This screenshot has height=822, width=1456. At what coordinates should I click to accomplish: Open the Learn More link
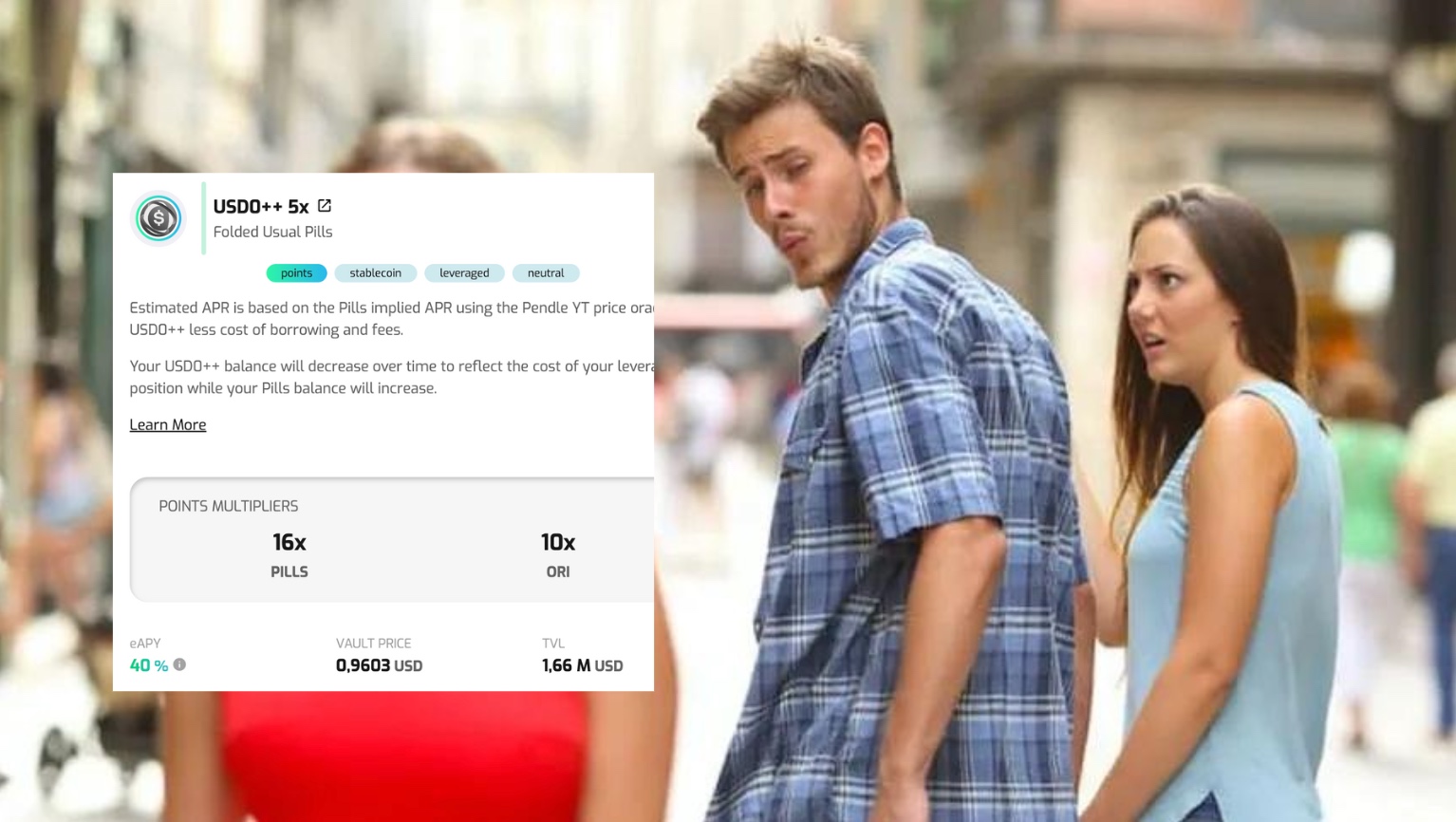(168, 424)
